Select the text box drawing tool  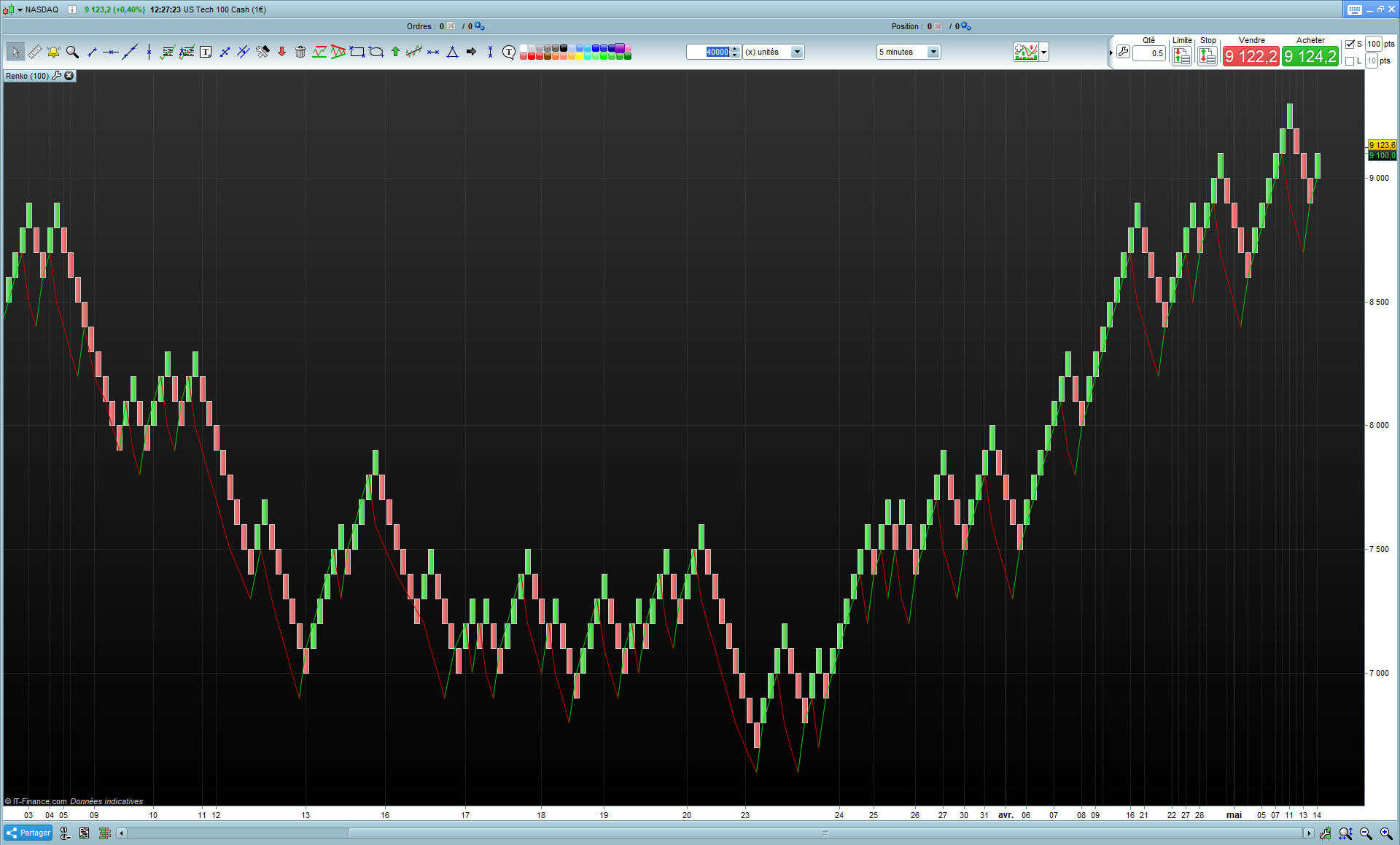[x=206, y=52]
